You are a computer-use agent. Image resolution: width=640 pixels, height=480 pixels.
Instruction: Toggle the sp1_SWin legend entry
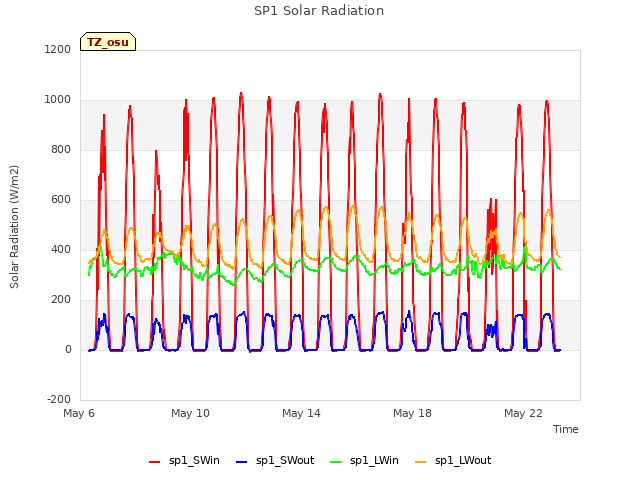(184, 461)
